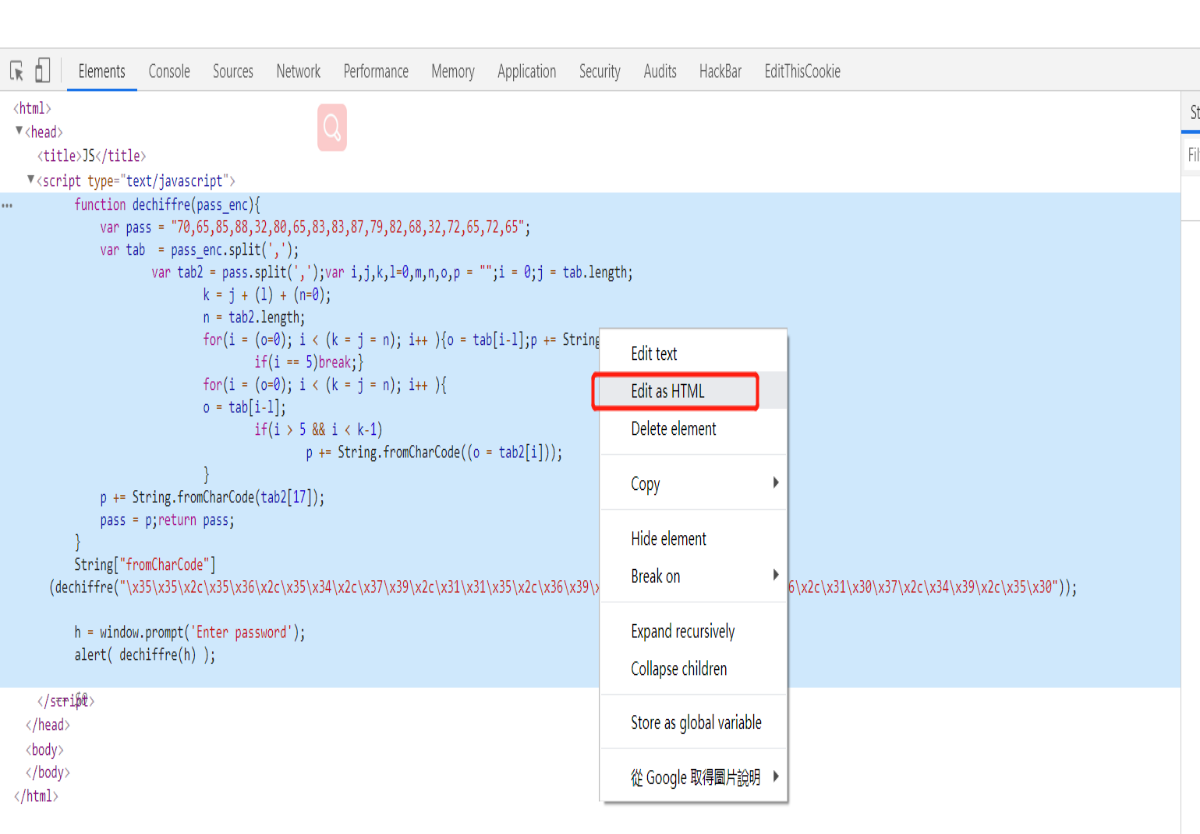
Task: Click the var pass number string line
Action: point(315,227)
